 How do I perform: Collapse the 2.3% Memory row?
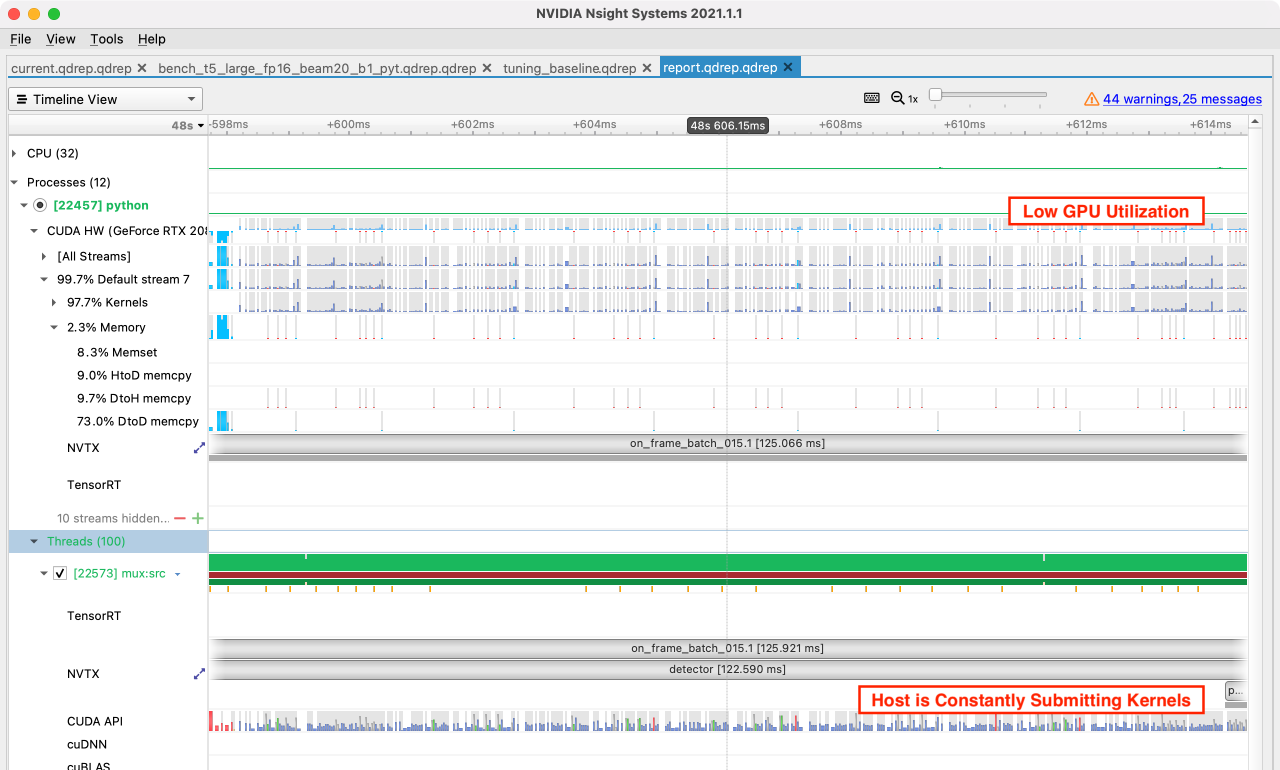(54, 327)
